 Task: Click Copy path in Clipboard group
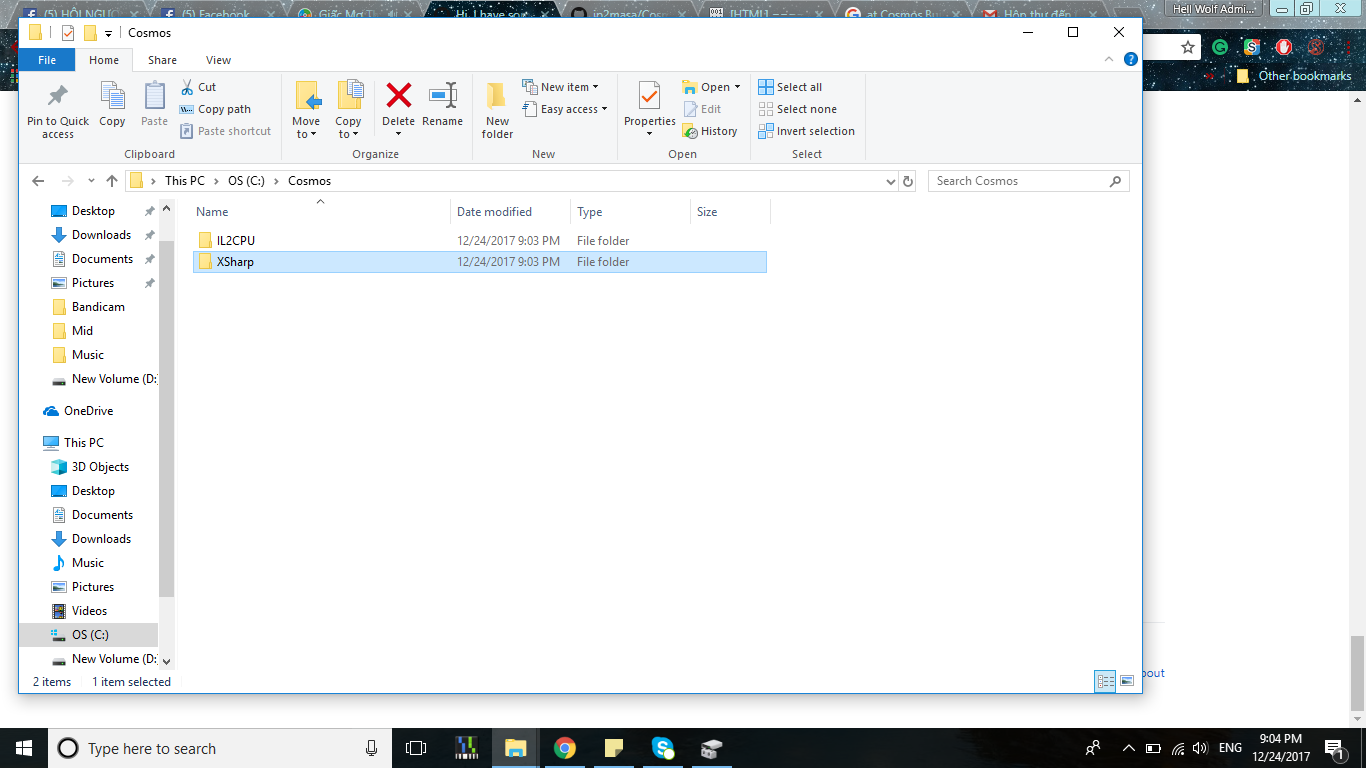215,109
